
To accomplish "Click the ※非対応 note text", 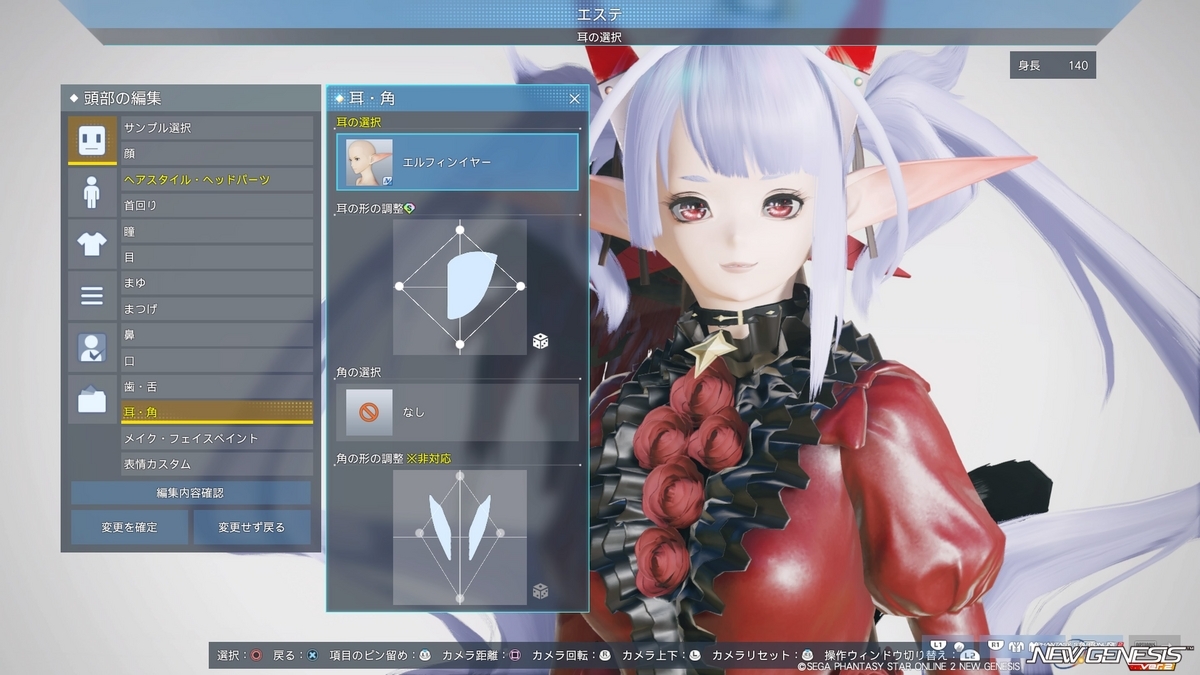I will (429, 458).
